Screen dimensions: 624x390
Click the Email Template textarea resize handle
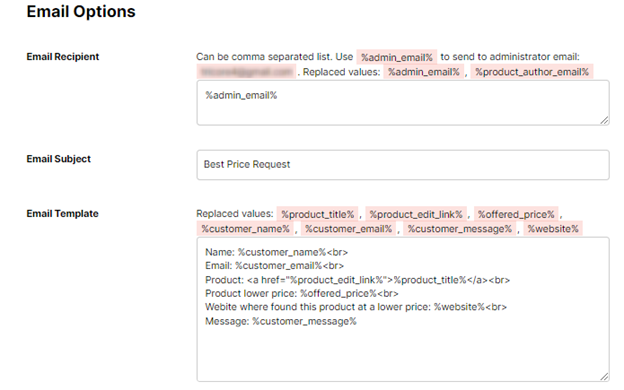click(x=604, y=376)
